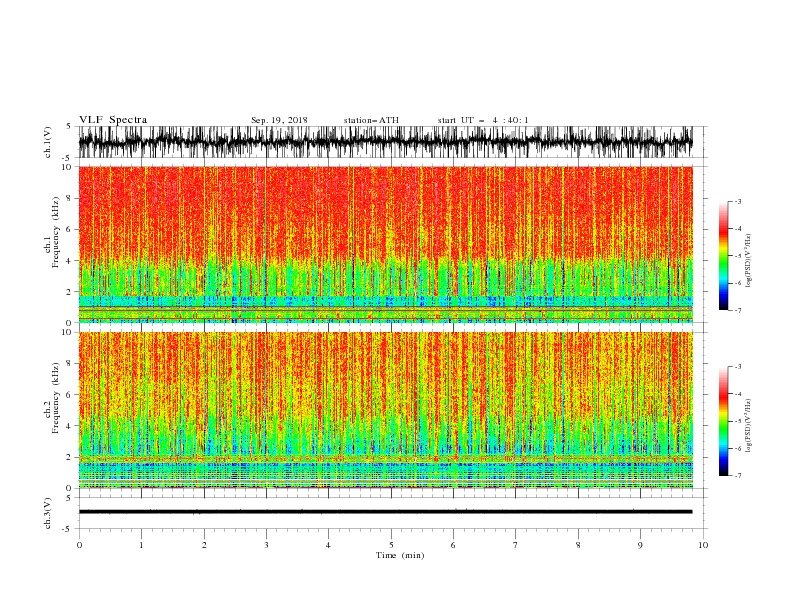Click the ch.2 spectrogram color bar
This screenshot has width=792, height=612.
tap(724, 421)
